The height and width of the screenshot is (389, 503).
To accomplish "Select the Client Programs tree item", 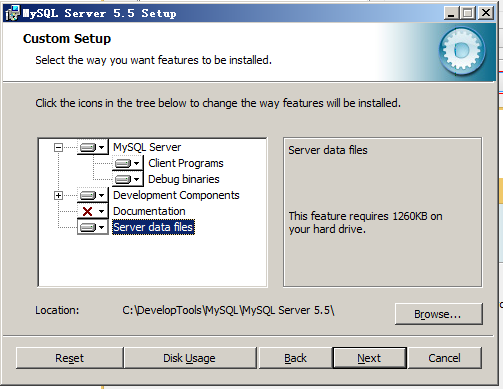I will pos(186,163).
